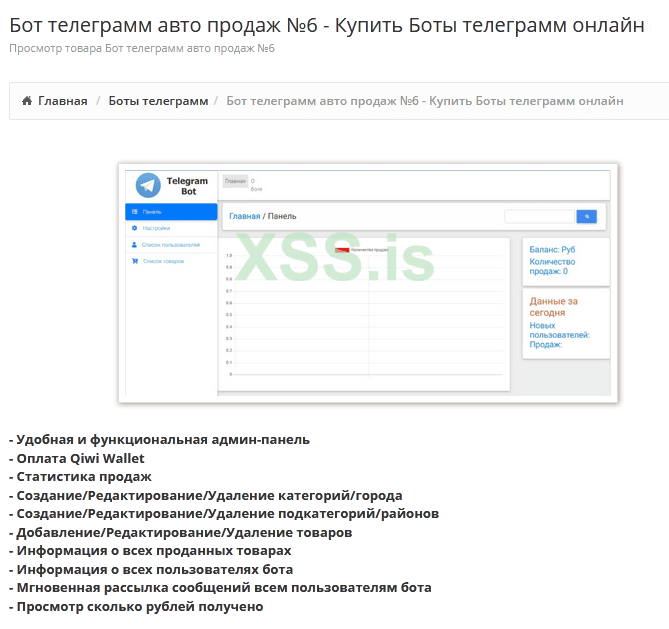Click the line 'Добавление/Редактирование/Удаление товаров'
This screenshot has height=629, width=669.
tap(180, 533)
